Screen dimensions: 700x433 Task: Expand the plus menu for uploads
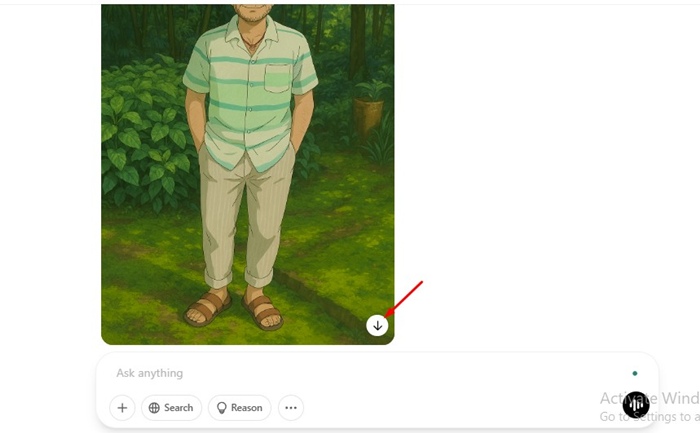click(x=122, y=408)
